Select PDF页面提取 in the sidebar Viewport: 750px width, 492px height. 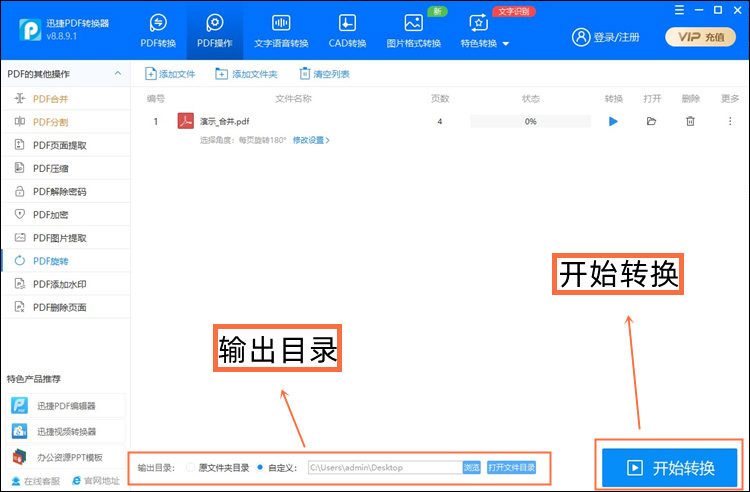click(x=66, y=145)
